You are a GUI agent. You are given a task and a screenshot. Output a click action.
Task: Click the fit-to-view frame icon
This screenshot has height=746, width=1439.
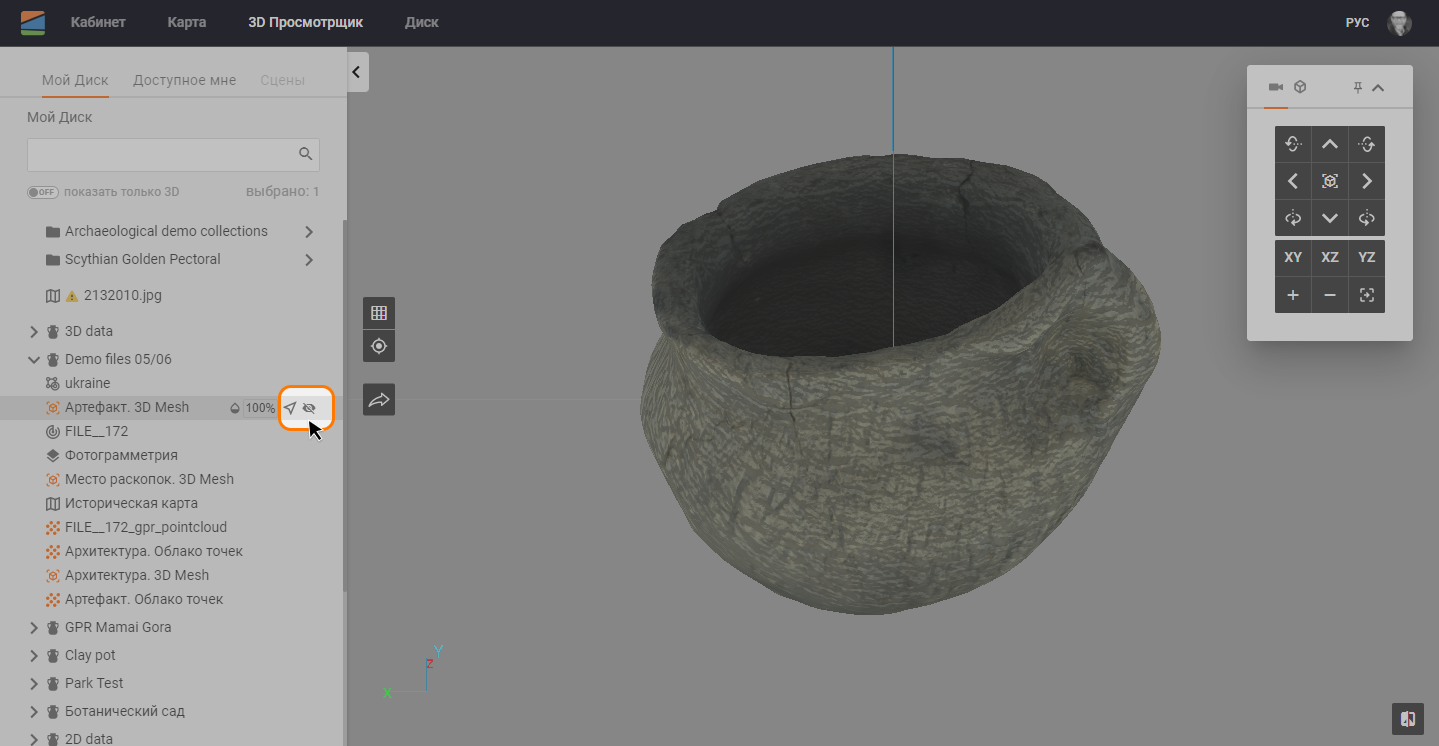1366,295
